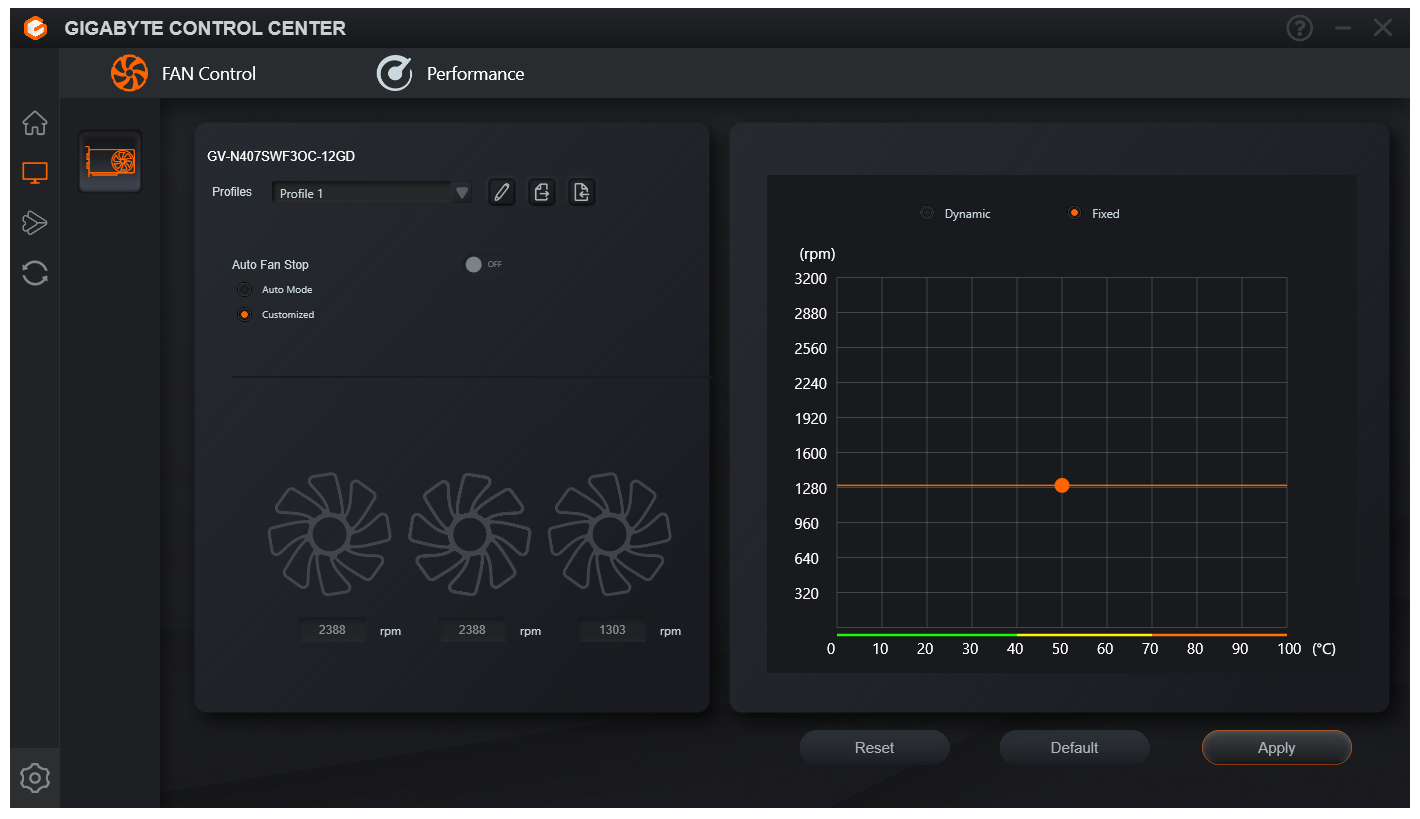
Task: Select the graphics card device thumbnail
Action: click(110, 161)
